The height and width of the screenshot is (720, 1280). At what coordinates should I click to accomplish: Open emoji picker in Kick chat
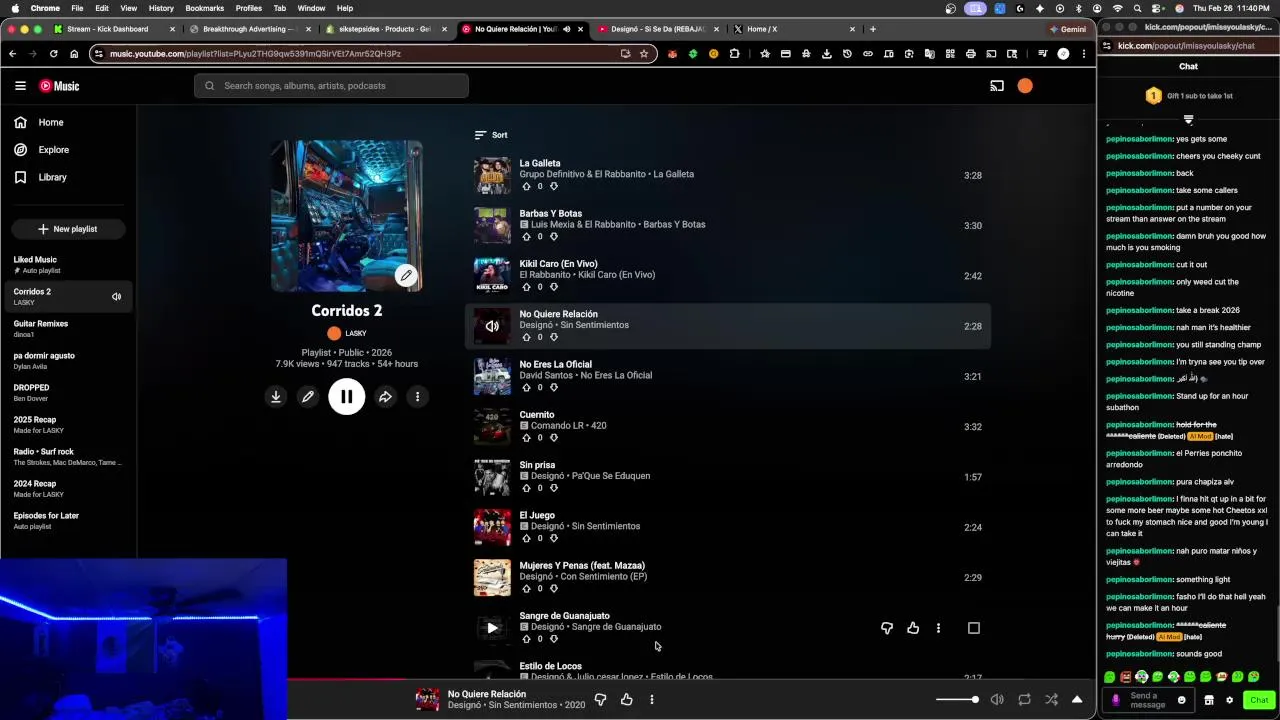click(1181, 700)
